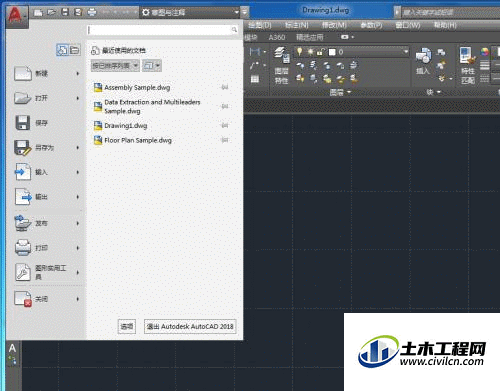Open the 标注(N) menu
500x391 pixels.
tap(297, 25)
